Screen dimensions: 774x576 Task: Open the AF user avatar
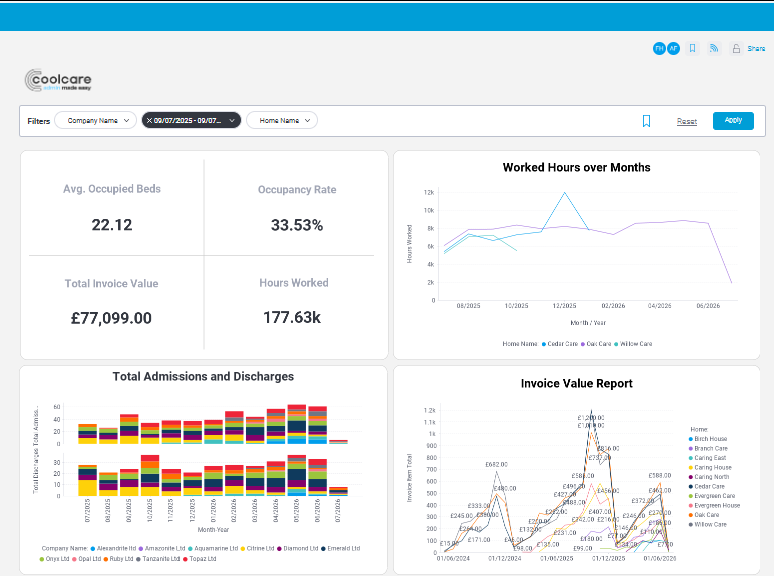click(x=673, y=48)
